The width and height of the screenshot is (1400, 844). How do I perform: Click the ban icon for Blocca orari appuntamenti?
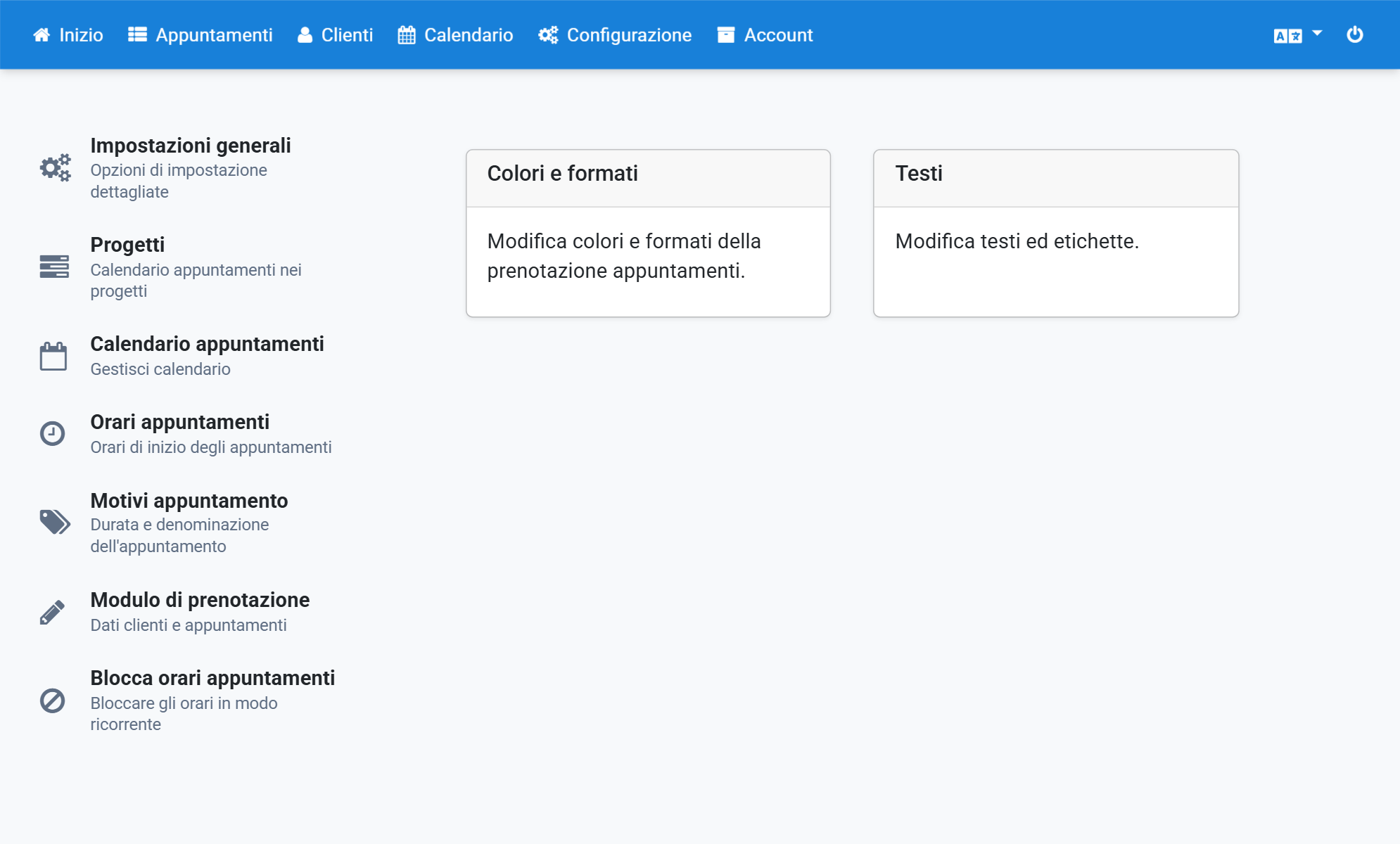point(53,701)
